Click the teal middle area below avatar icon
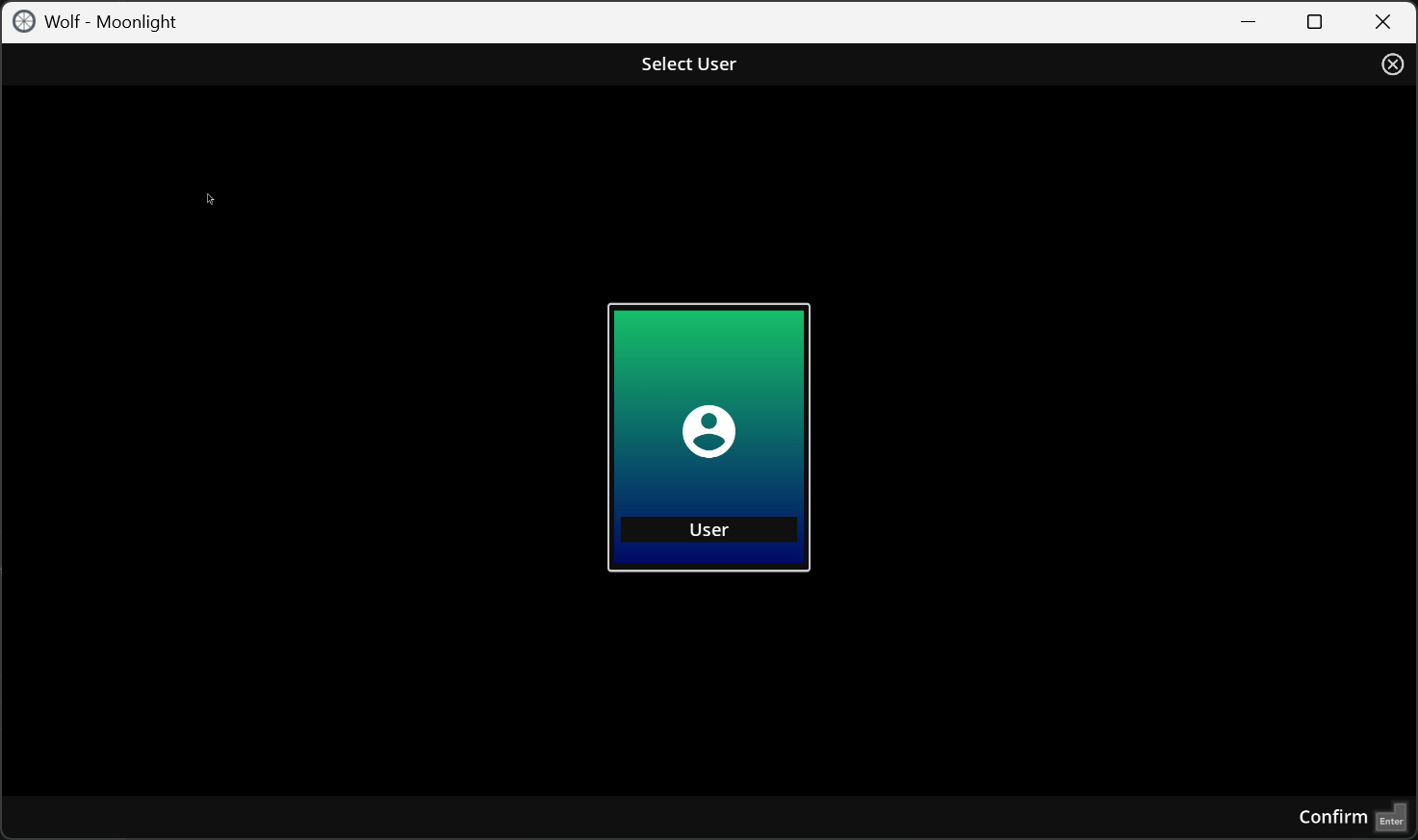1418x840 pixels. tap(709, 486)
